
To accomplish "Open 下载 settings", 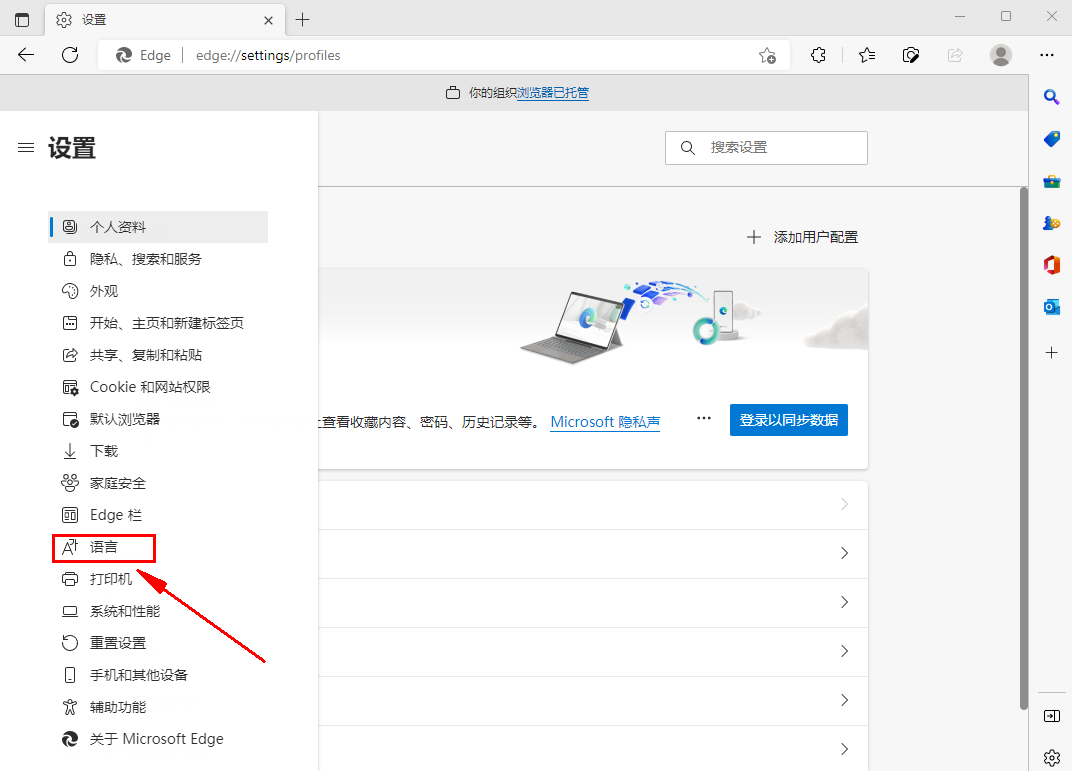I will (x=159, y=451).
